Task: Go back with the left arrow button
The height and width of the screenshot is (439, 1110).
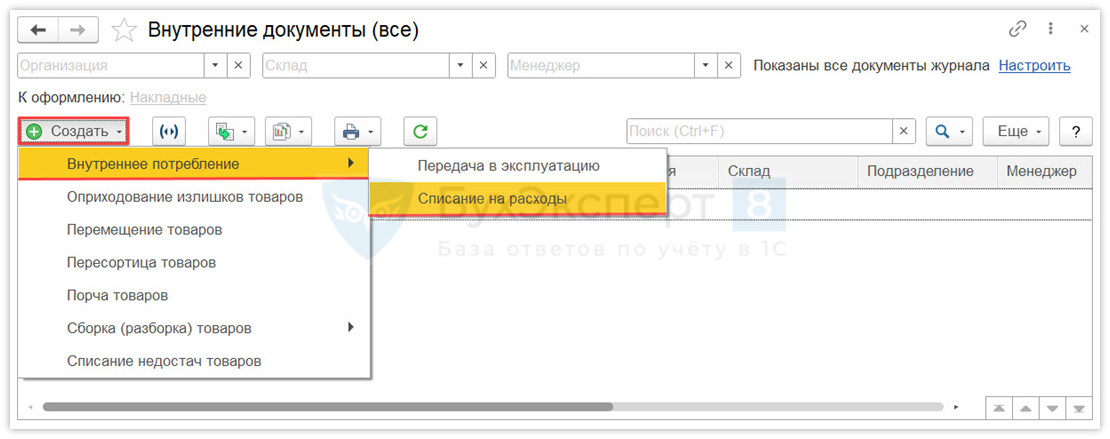Action: click(38, 30)
